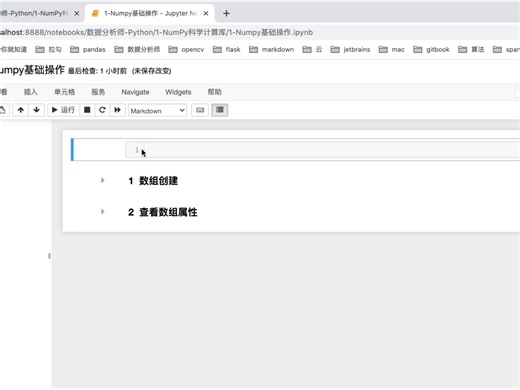
Task: Click the 最后检查 checkpoint status text
Action: coord(97,71)
